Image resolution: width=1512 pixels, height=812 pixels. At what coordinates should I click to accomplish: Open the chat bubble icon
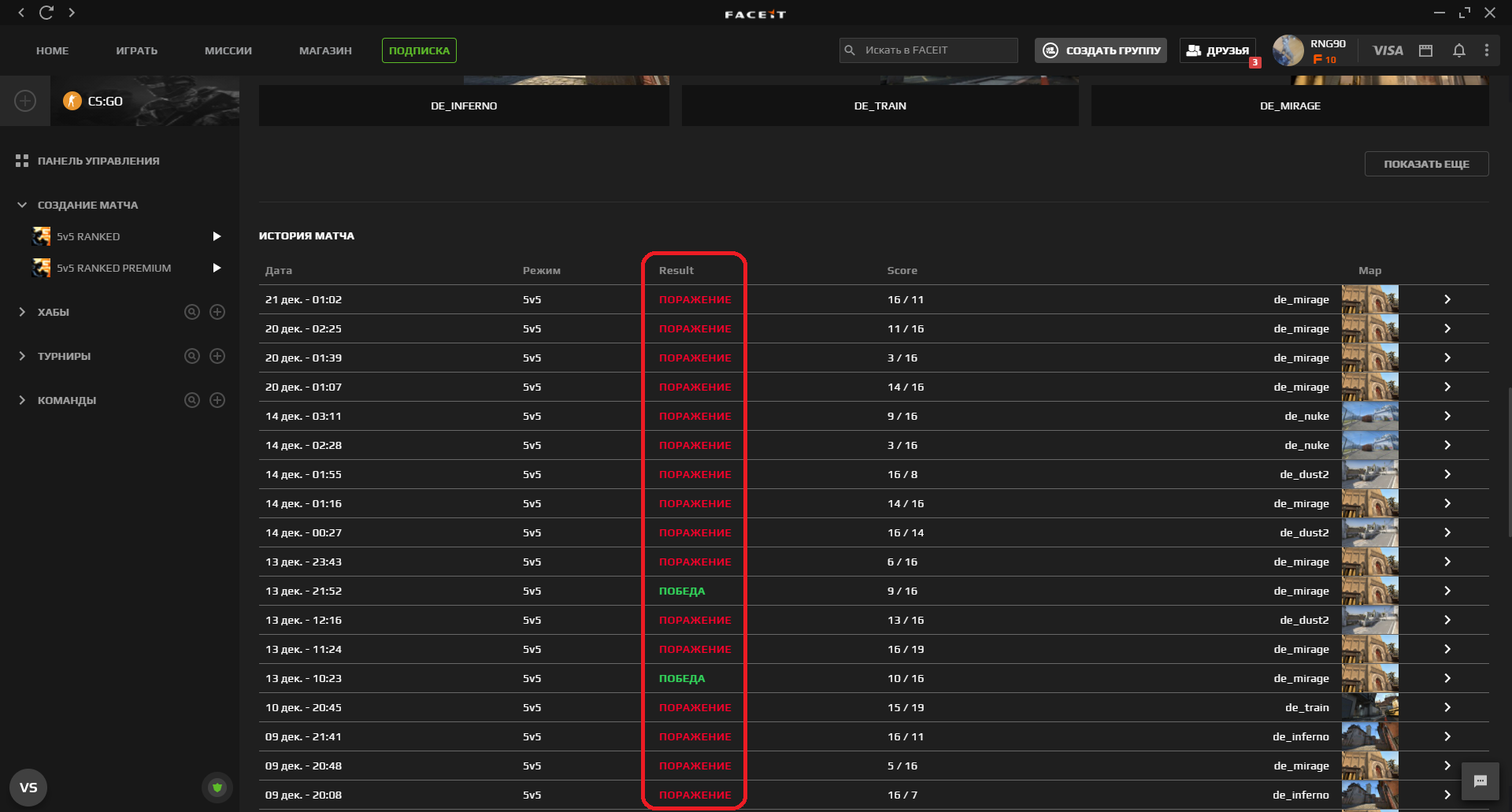tap(1480, 781)
